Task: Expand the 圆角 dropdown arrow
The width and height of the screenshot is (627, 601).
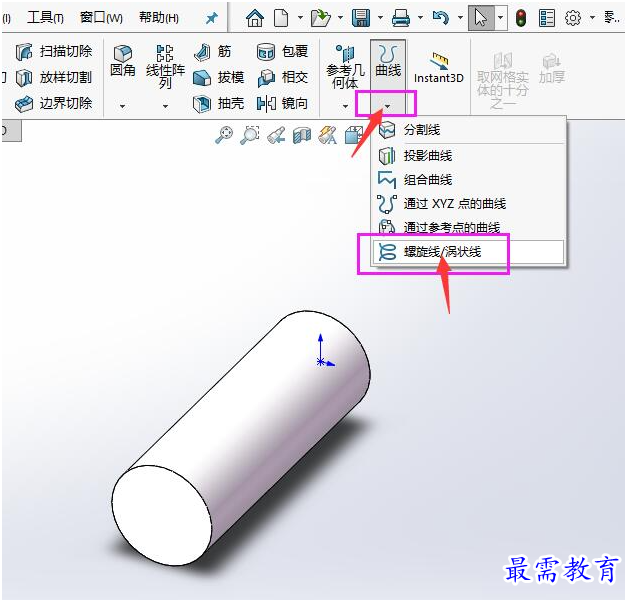Action: (122, 106)
